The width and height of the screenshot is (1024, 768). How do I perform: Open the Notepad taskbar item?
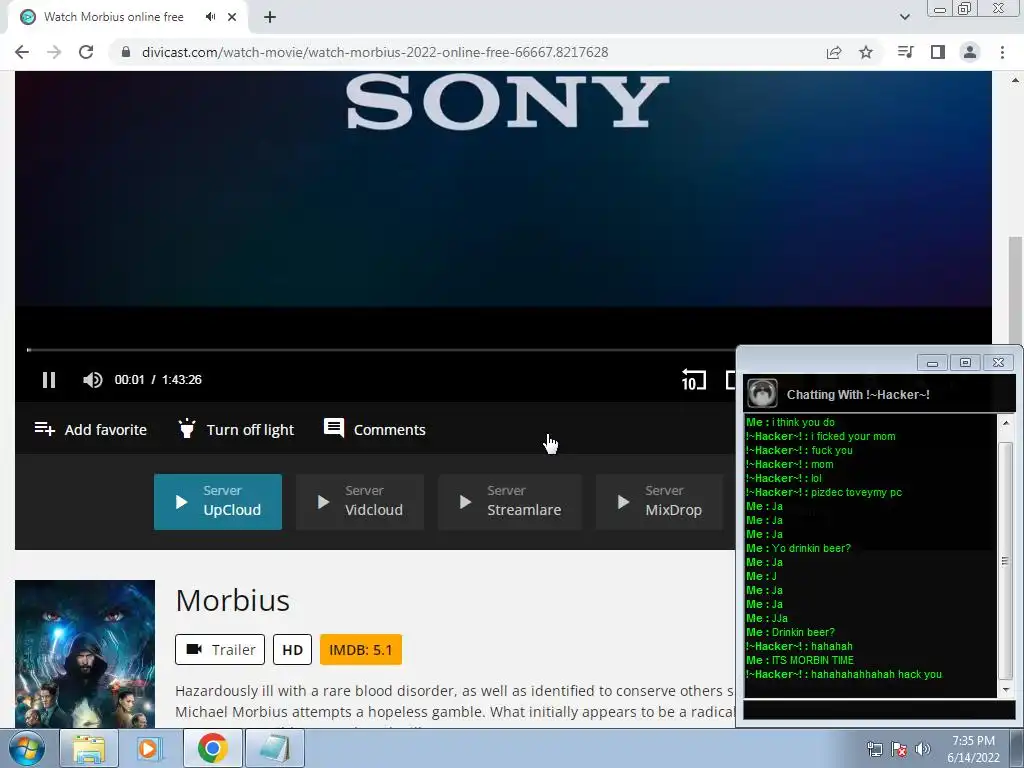pyautogui.click(x=274, y=748)
